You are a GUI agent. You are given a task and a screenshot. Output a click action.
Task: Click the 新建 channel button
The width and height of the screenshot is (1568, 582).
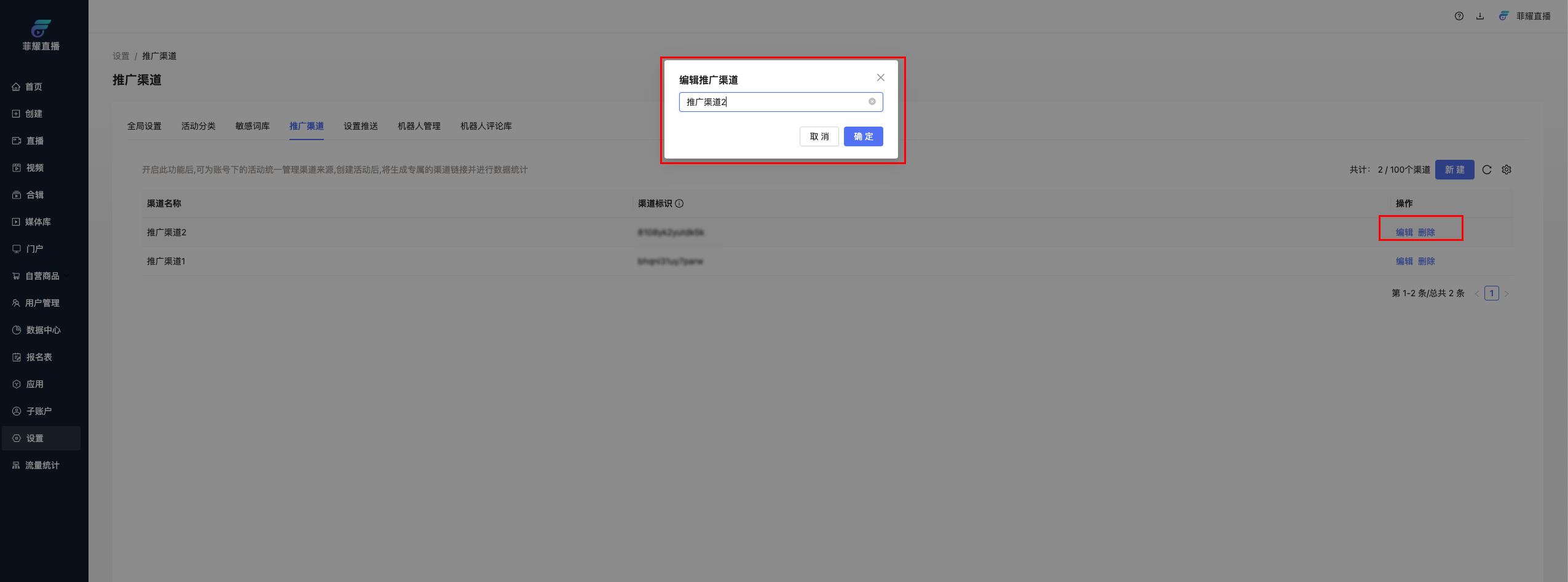click(x=1454, y=170)
